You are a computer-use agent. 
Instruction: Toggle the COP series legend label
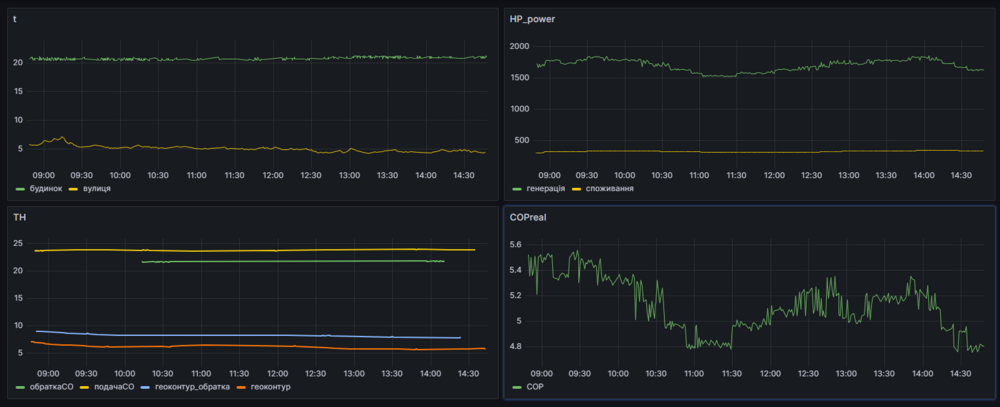click(x=535, y=386)
